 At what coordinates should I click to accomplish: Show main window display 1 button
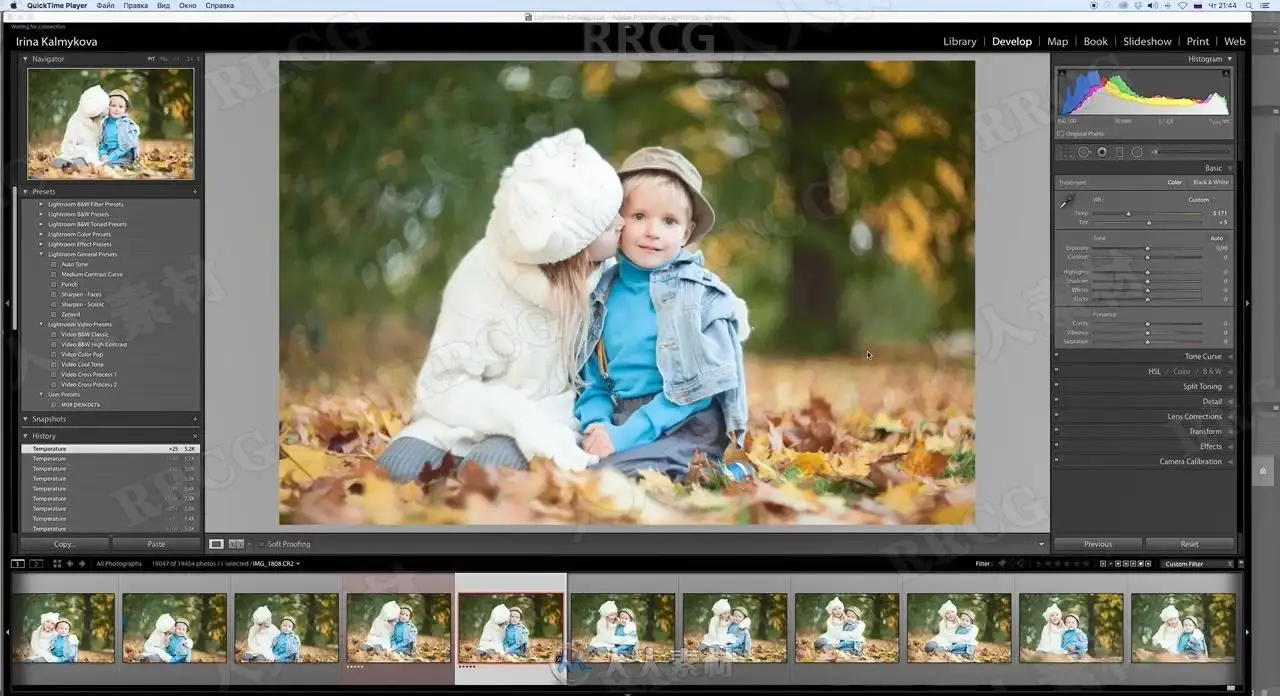pyautogui.click(x=17, y=564)
